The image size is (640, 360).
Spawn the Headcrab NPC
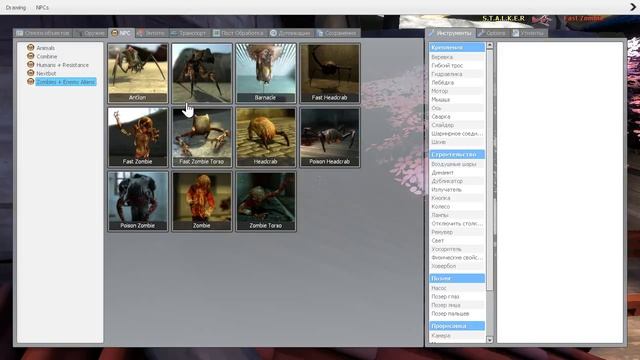(266, 137)
